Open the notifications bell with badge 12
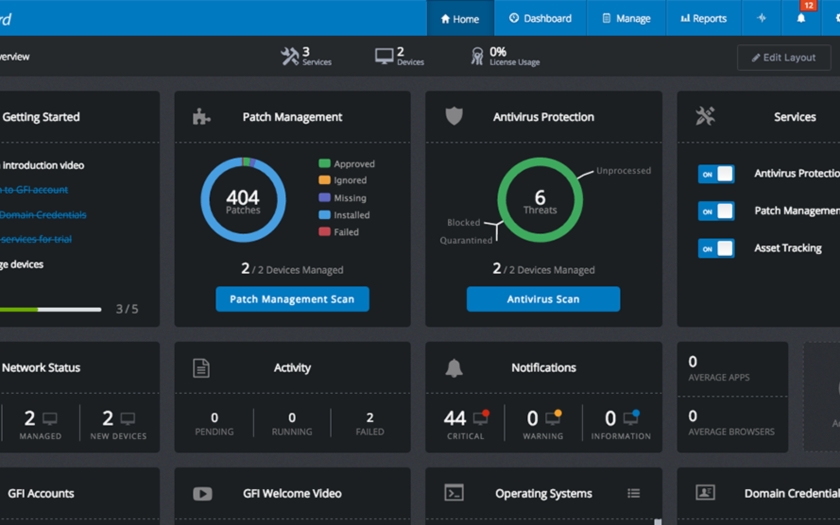840x525 pixels. (x=801, y=18)
